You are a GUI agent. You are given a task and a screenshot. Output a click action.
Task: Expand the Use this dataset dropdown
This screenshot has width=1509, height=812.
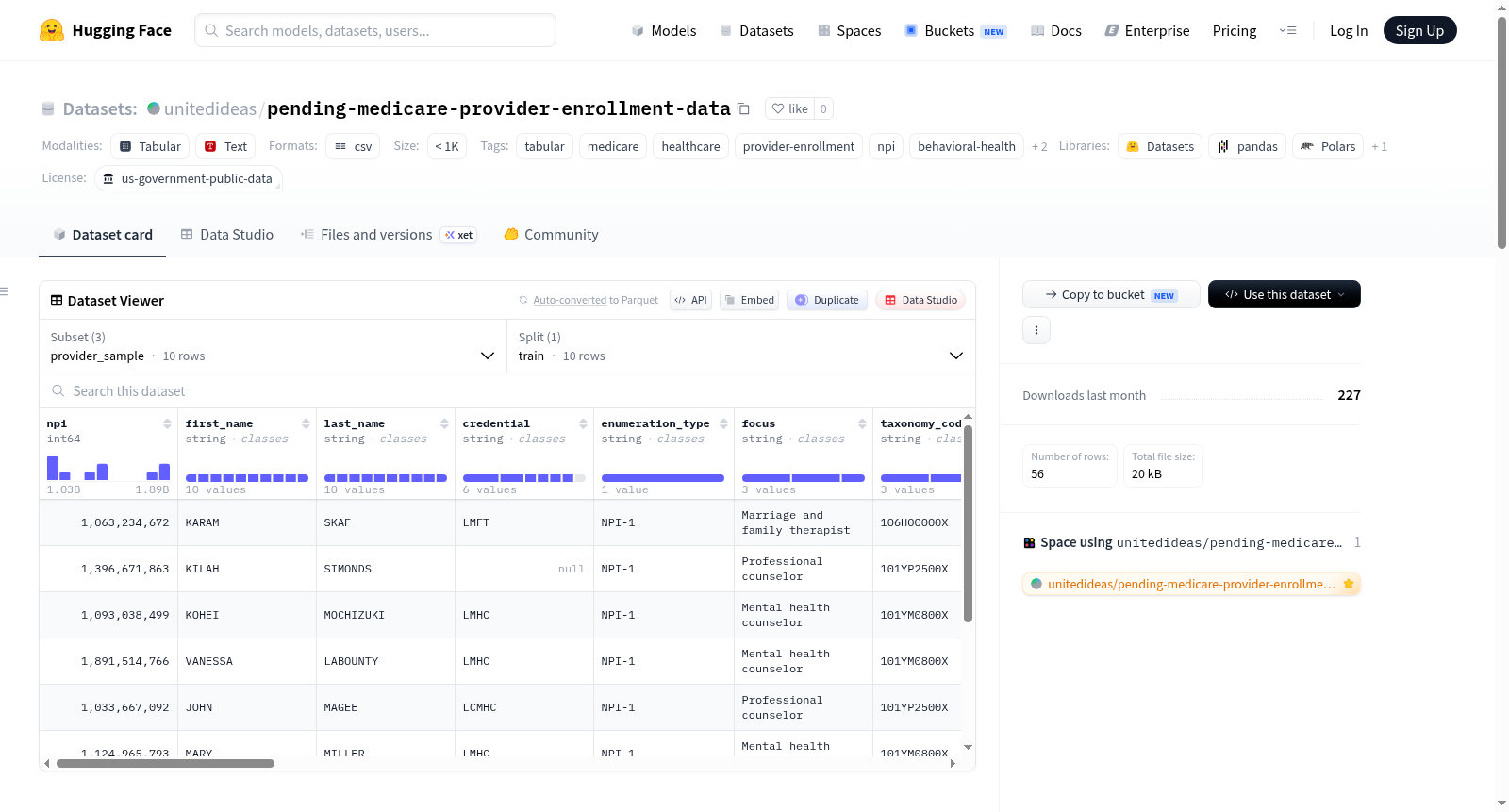coord(1284,294)
